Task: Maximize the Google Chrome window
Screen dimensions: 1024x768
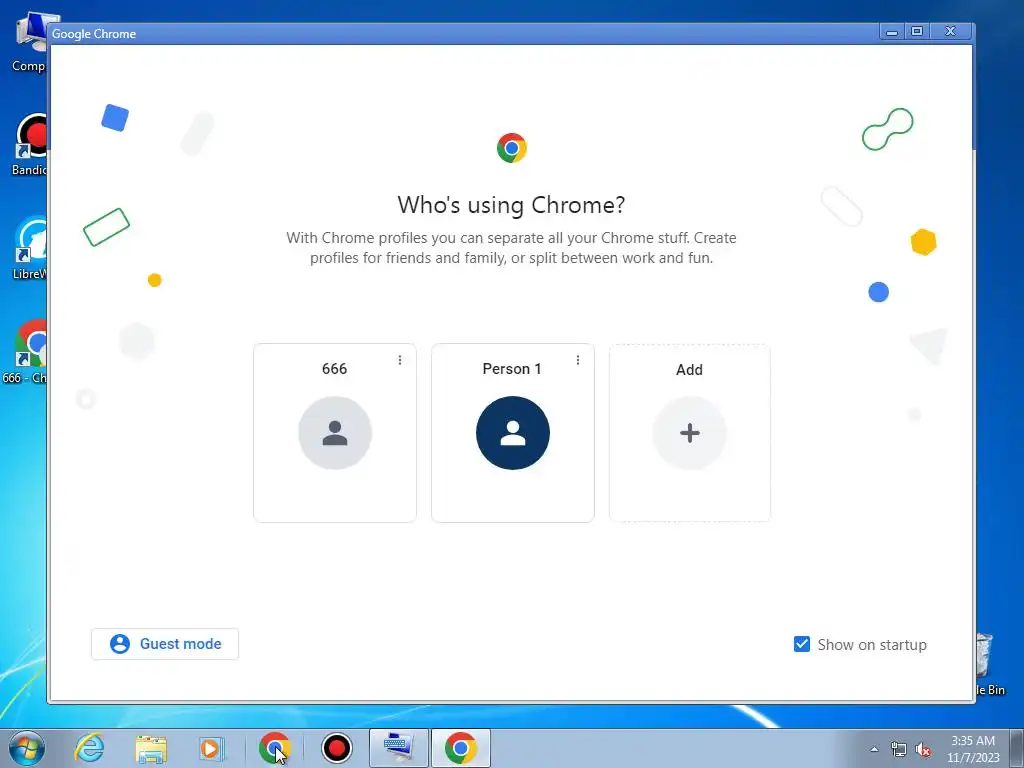Action: [x=917, y=31]
